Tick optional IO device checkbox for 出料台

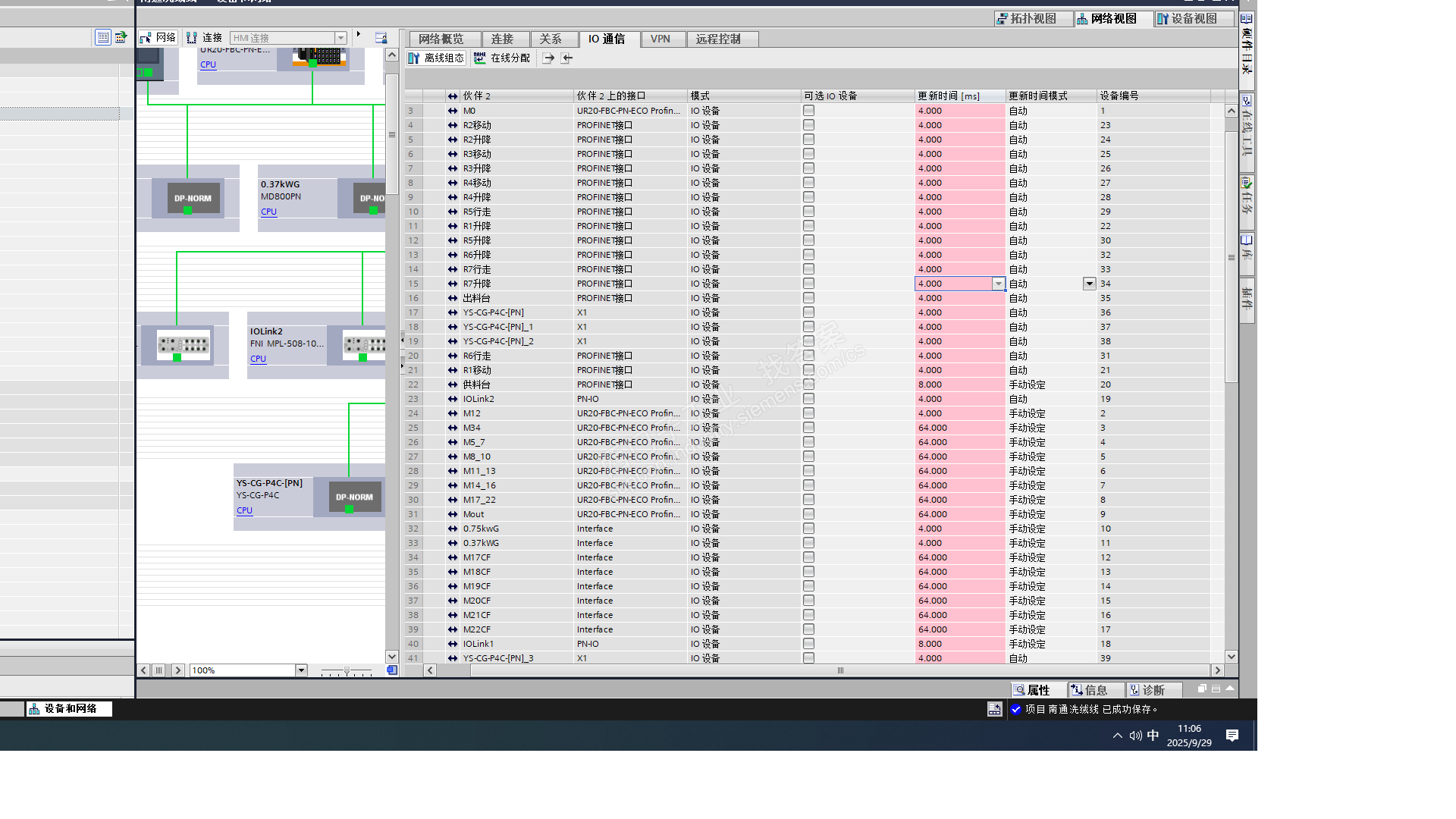coord(808,298)
